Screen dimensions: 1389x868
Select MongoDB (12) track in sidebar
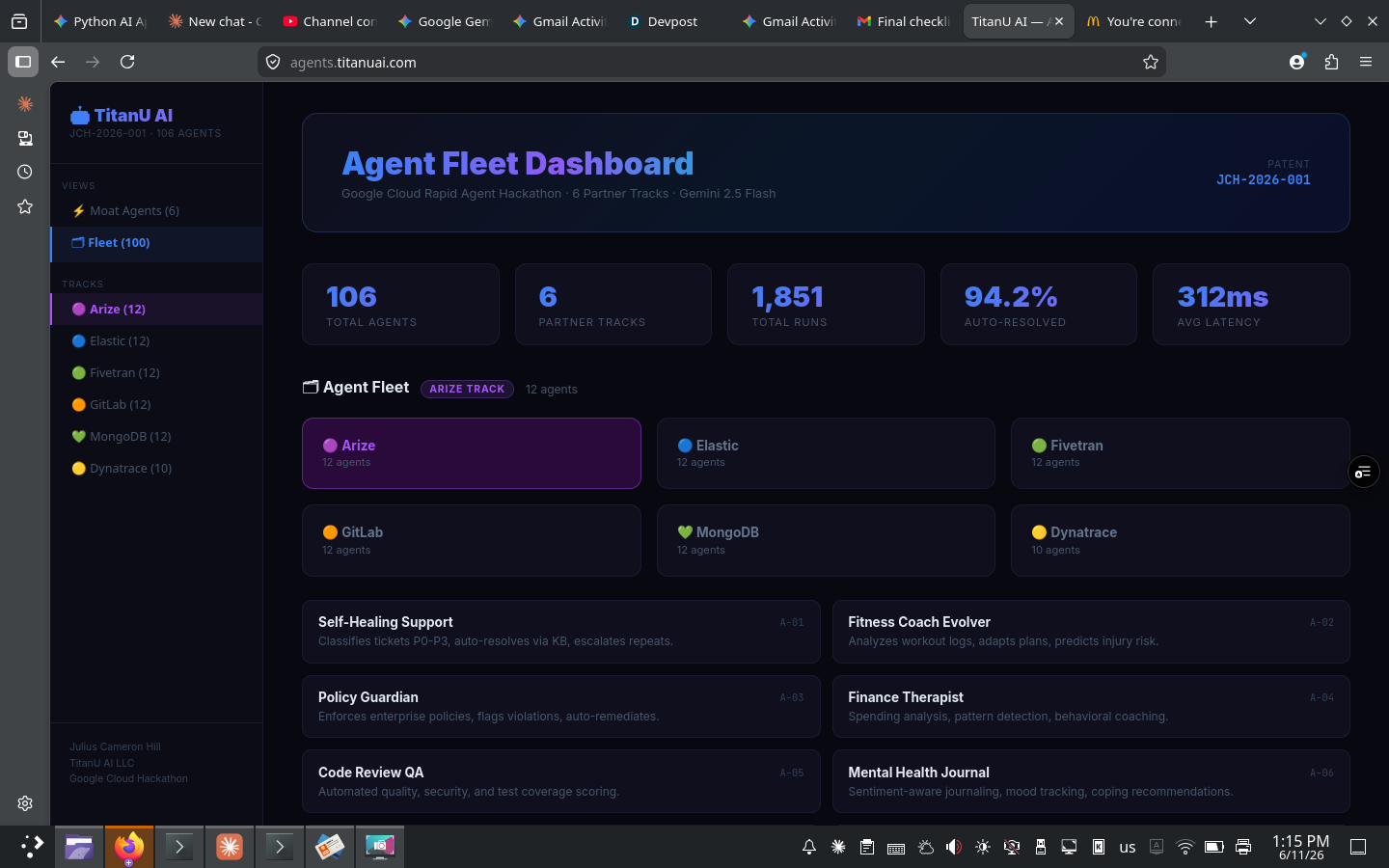[x=156, y=437]
